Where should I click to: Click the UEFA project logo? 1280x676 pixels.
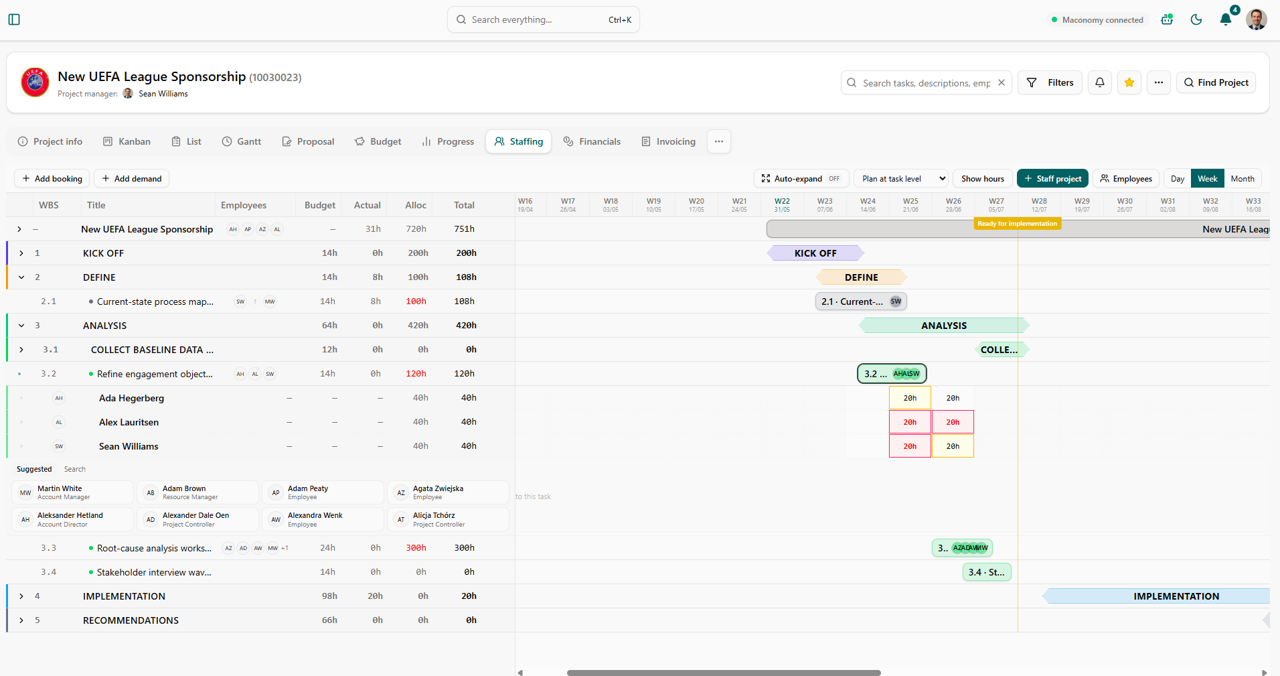pyautogui.click(x=35, y=82)
